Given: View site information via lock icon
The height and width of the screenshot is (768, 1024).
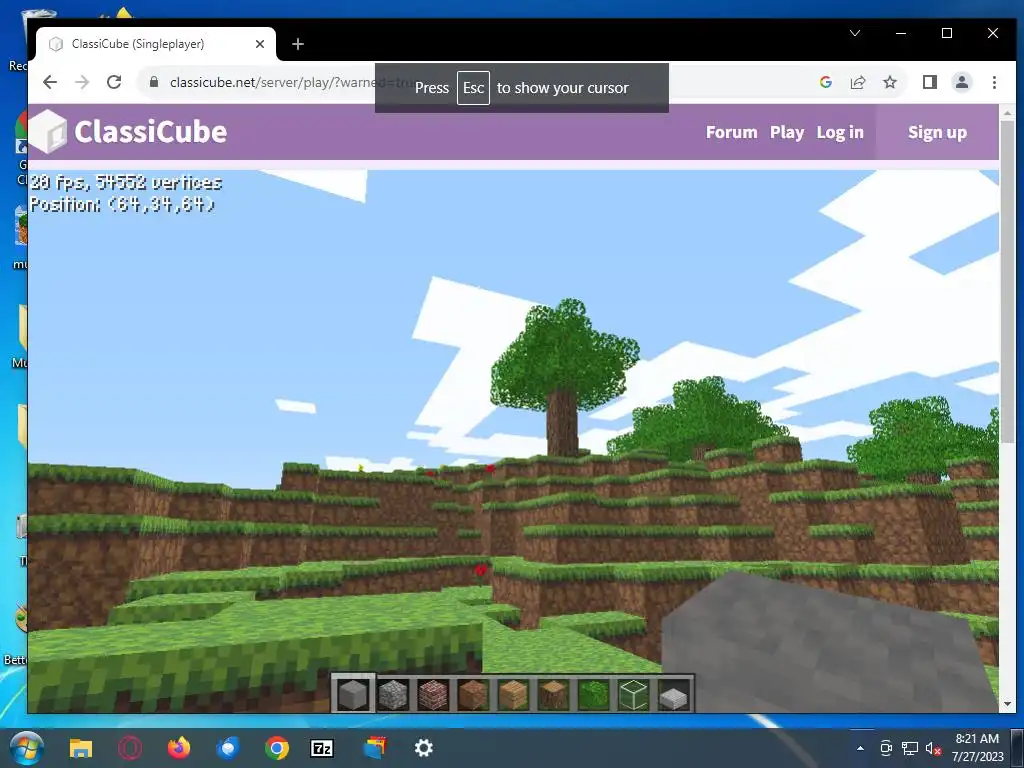Looking at the screenshot, I should tap(154, 82).
